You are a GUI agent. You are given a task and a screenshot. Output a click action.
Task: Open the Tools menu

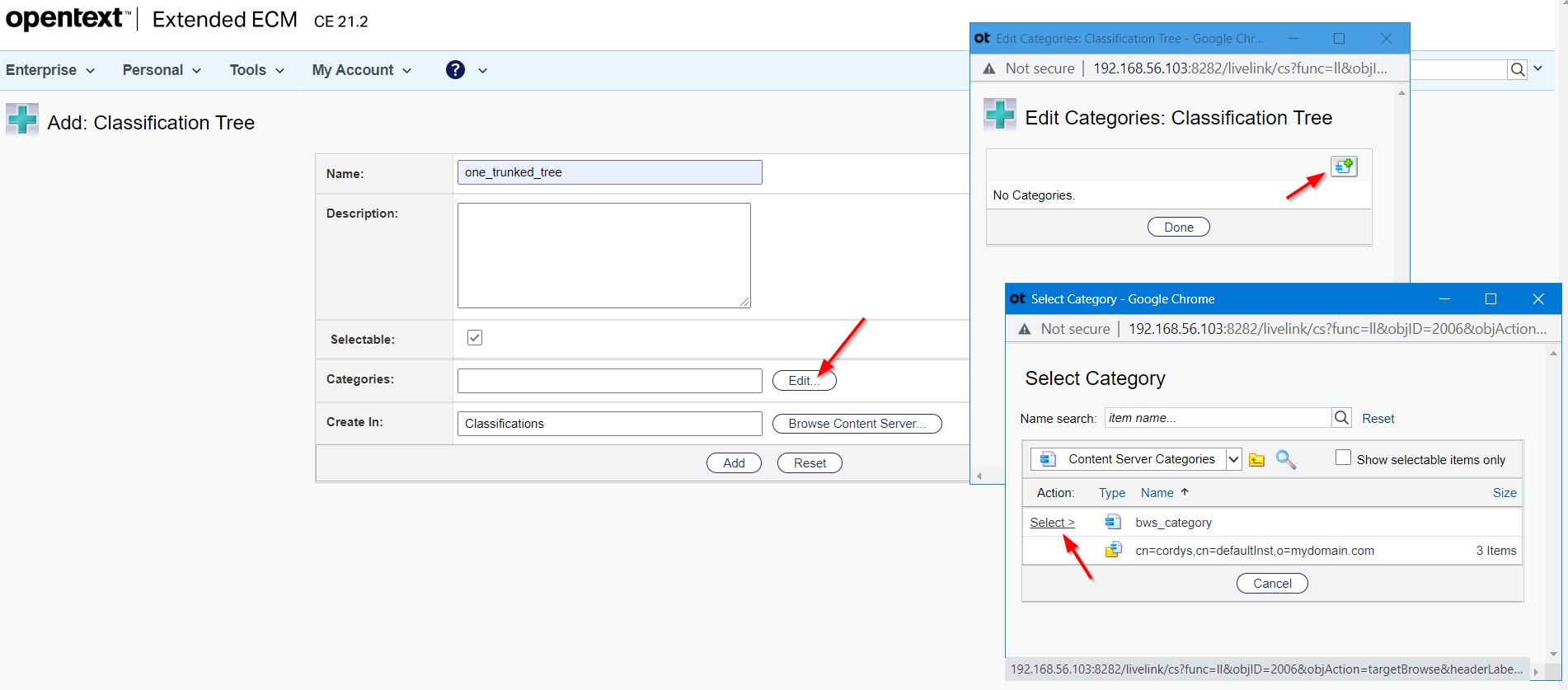pyautogui.click(x=256, y=70)
